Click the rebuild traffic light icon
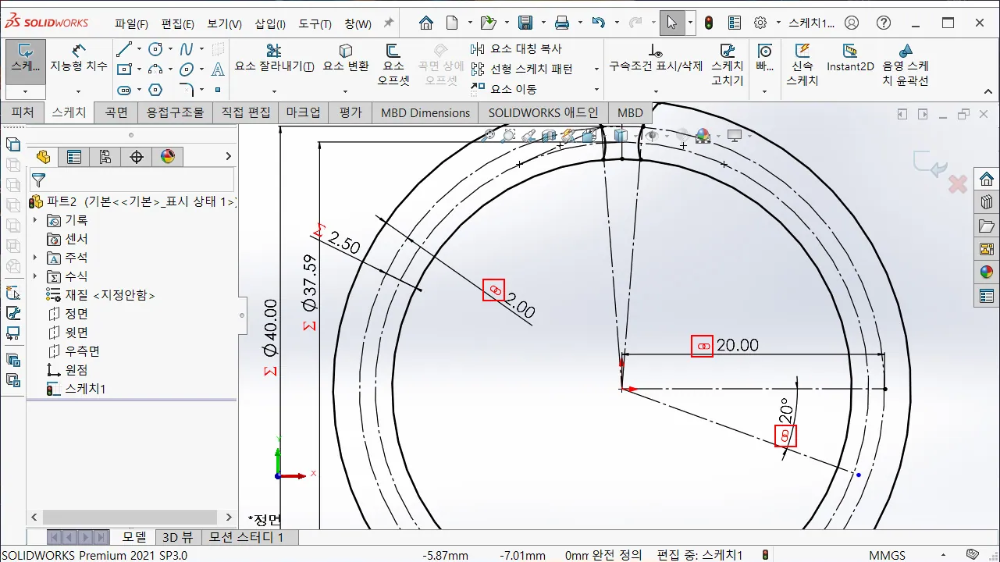The height and width of the screenshot is (562, 1000). coord(709,23)
